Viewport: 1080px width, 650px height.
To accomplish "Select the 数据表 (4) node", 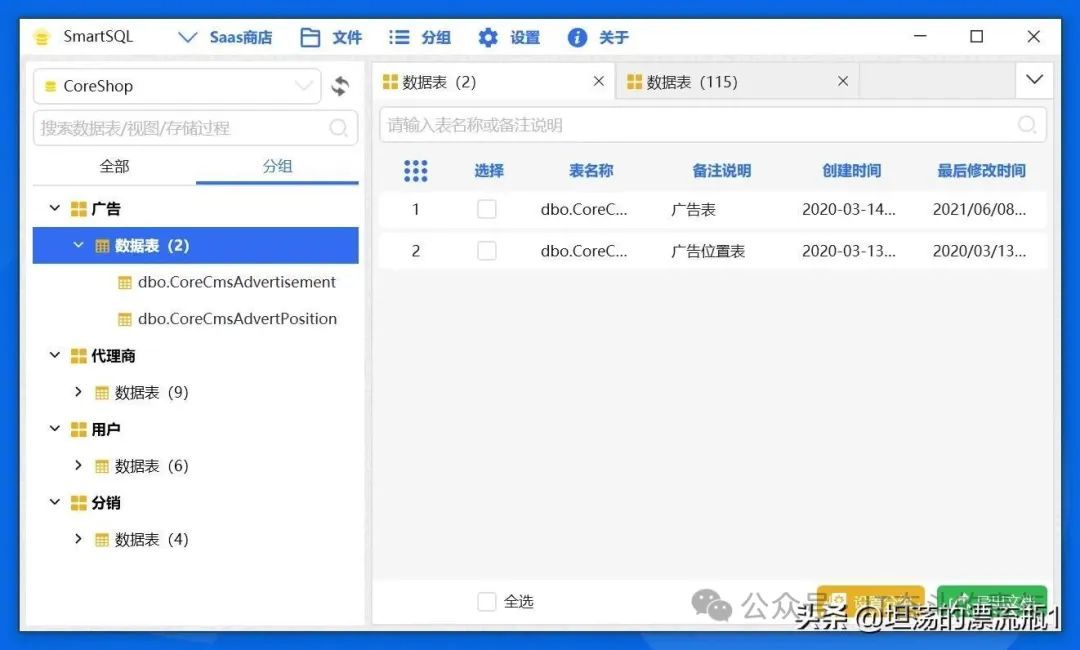I will click(x=151, y=540).
